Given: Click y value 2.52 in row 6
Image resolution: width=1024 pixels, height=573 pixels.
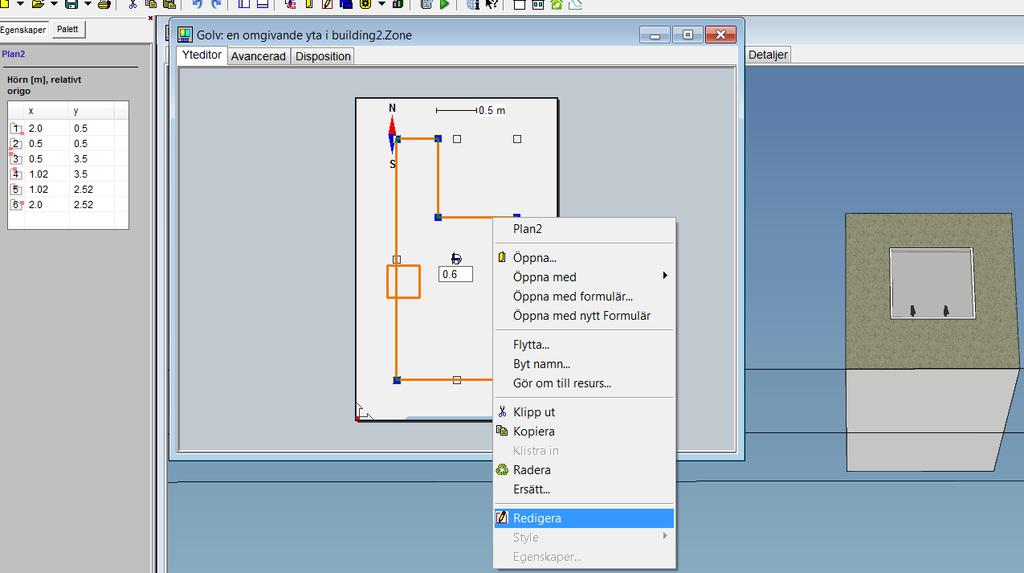Looking at the screenshot, I should (x=83, y=205).
